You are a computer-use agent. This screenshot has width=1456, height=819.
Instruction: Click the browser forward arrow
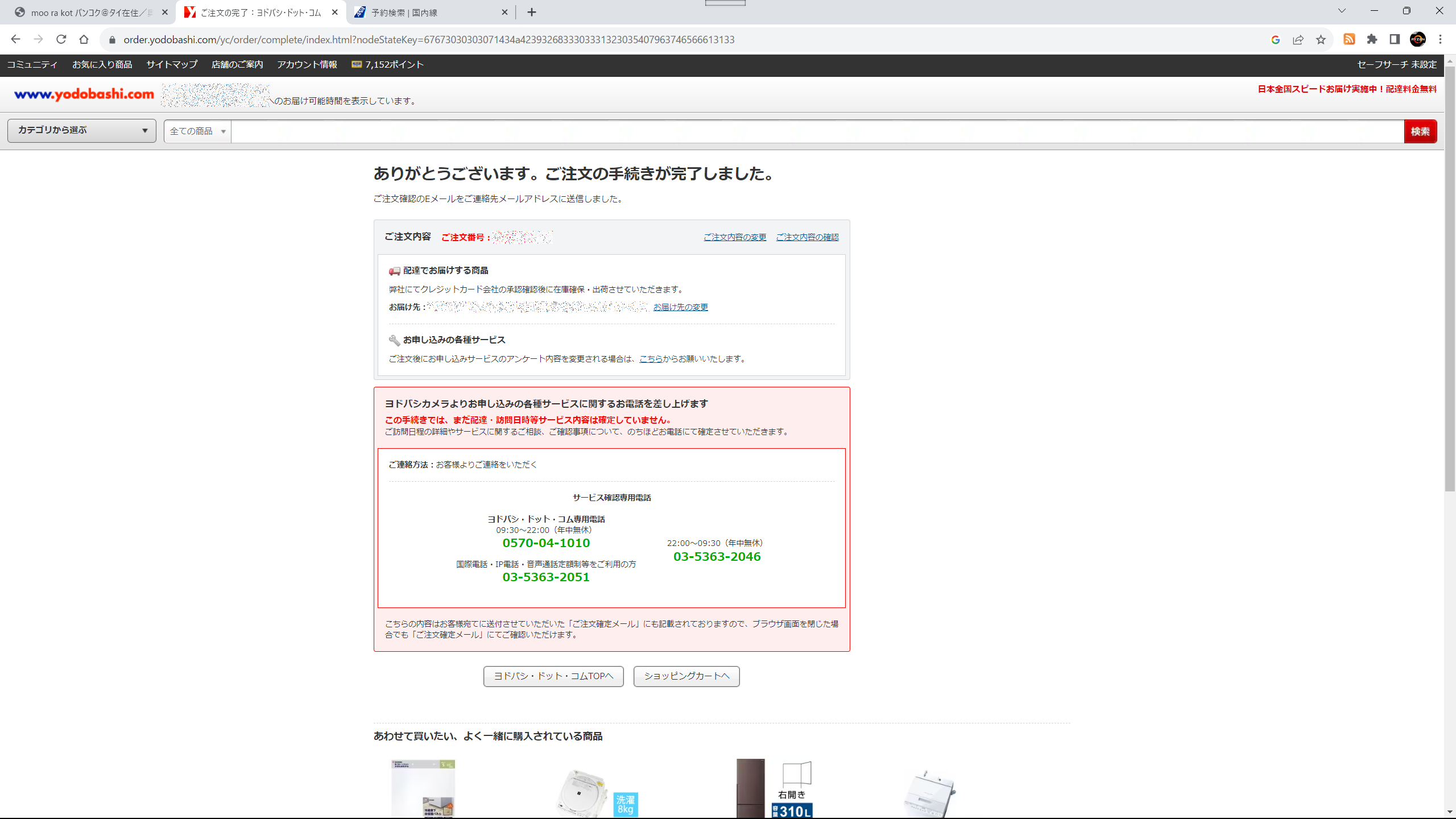coord(38,39)
